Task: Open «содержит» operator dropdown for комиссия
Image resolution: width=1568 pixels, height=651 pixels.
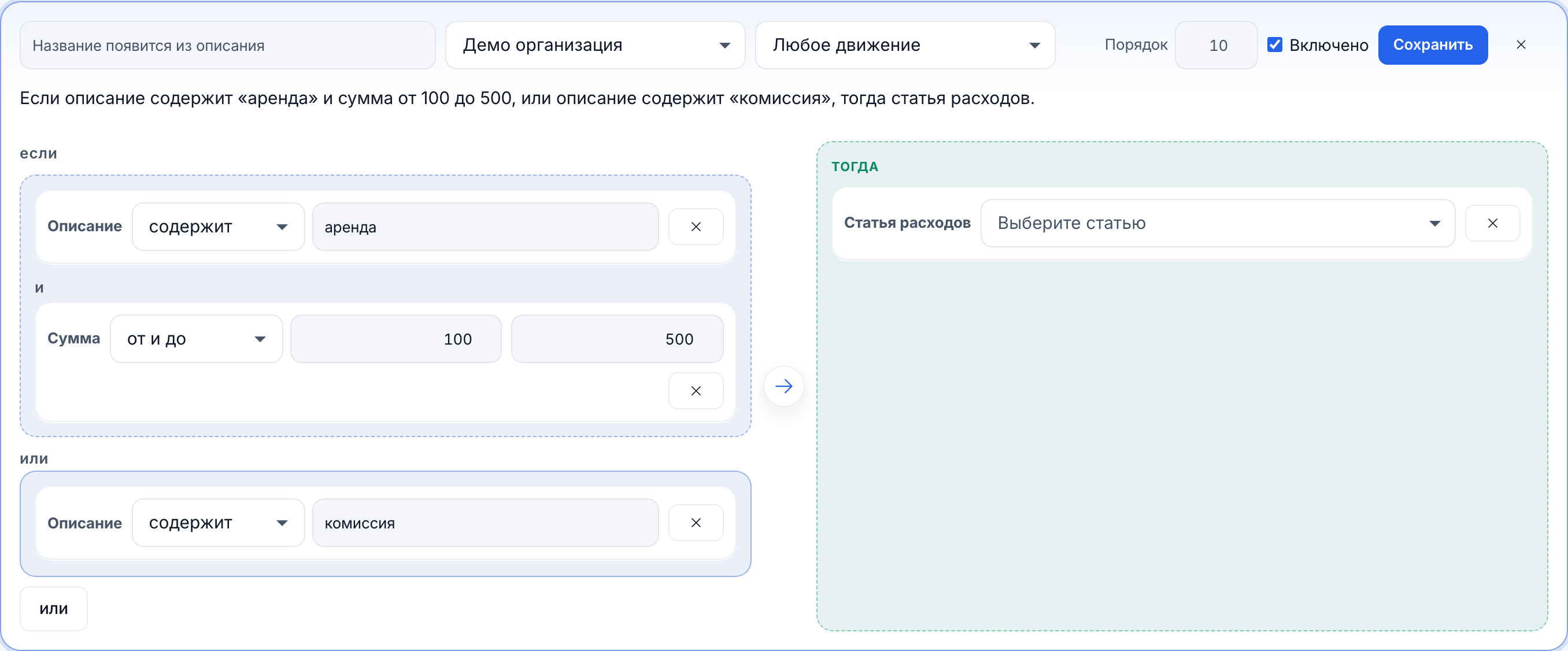Action: 219,523
